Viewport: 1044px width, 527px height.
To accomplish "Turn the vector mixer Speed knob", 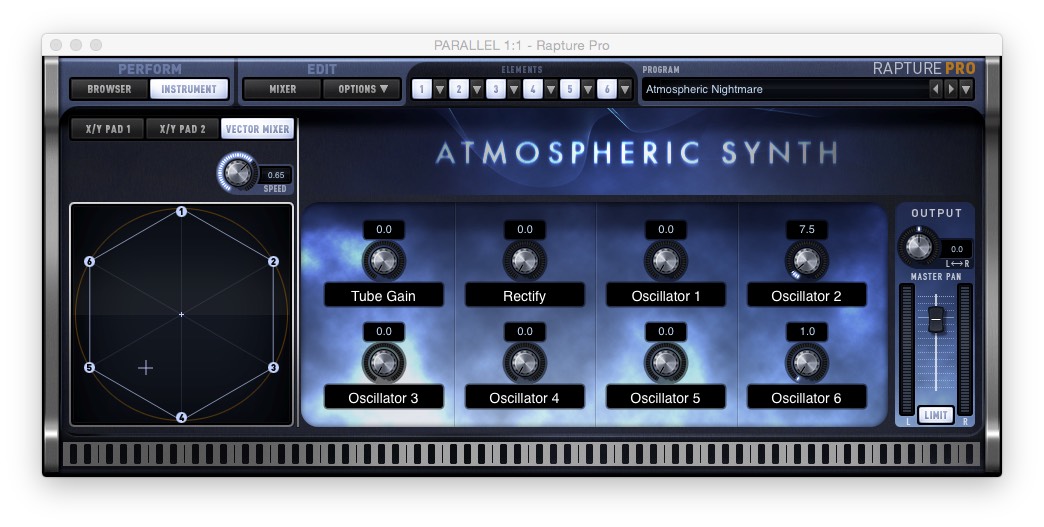I will [x=237, y=173].
